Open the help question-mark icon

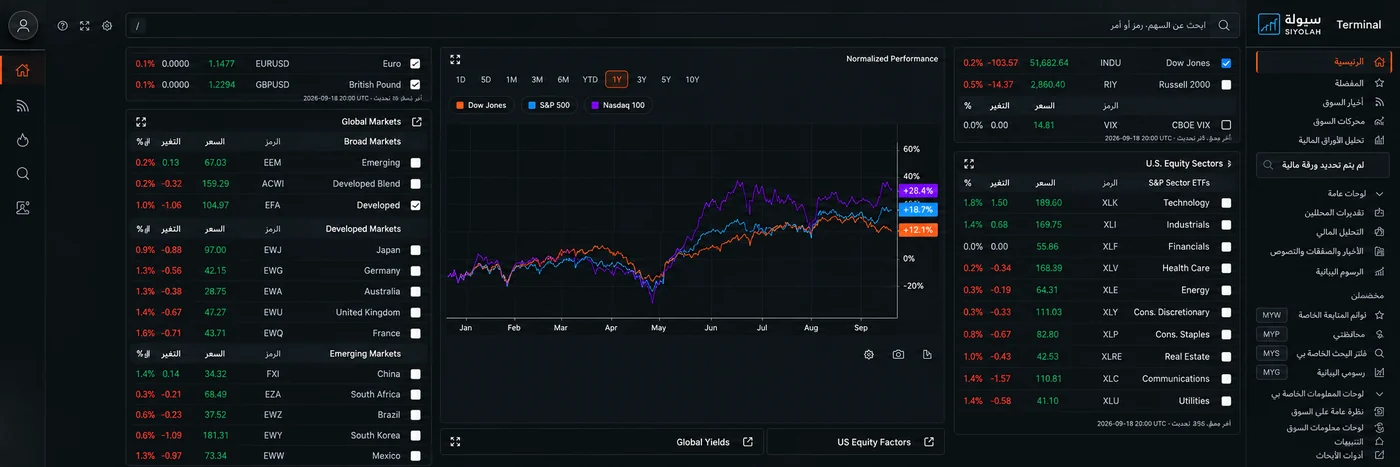click(x=63, y=25)
